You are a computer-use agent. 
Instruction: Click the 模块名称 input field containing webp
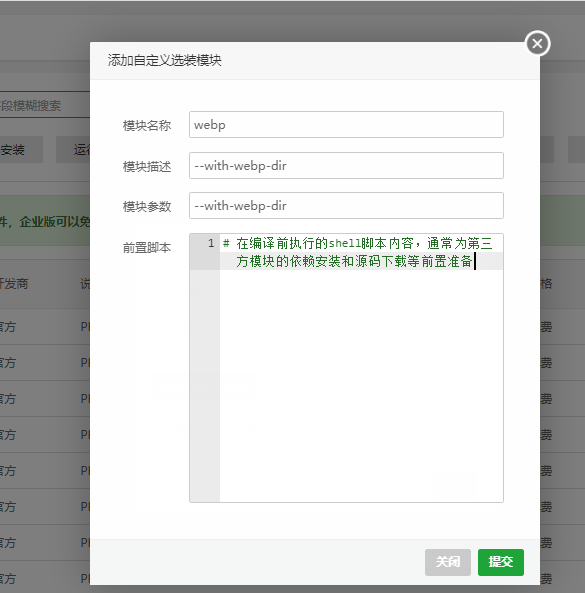tap(346, 124)
